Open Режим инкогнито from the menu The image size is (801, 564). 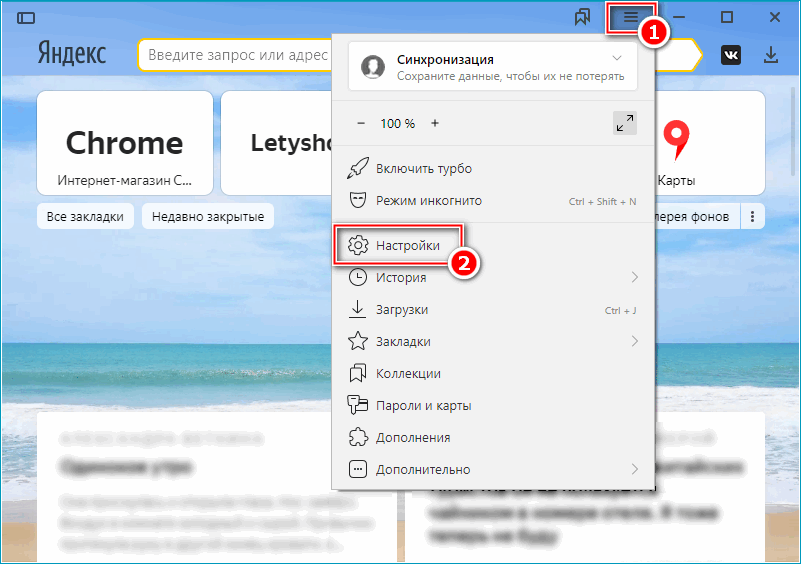point(429,201)
